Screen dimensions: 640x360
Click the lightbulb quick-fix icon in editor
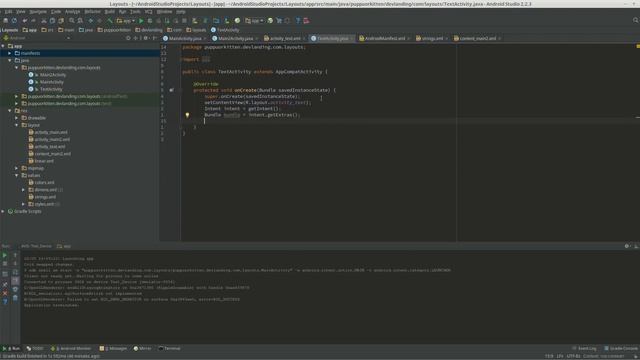point(187,115)
